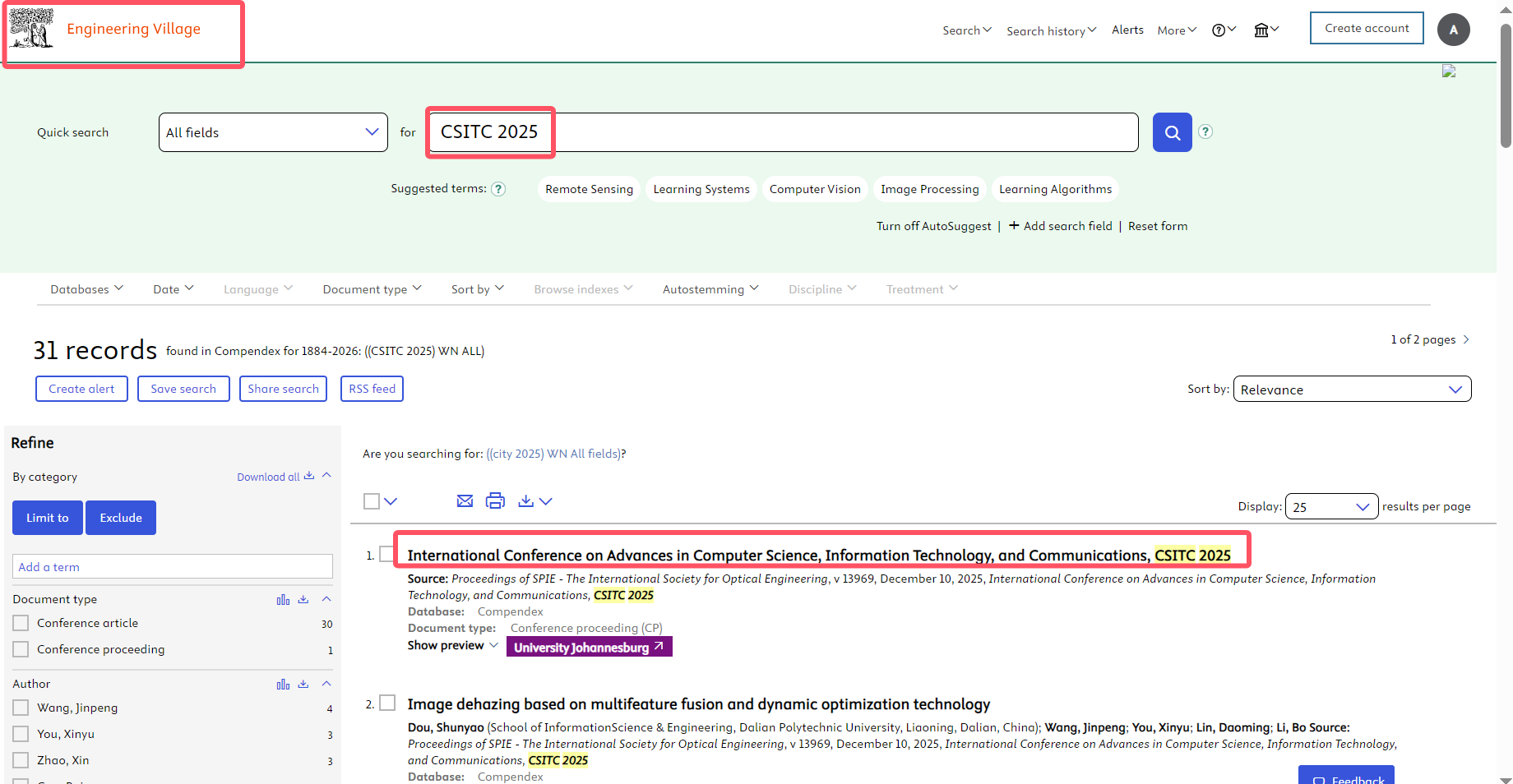The height and width of the screenshot is (784, 1513).
Task: Open the Databases filter menu
Action: click(x=86, y=289)
